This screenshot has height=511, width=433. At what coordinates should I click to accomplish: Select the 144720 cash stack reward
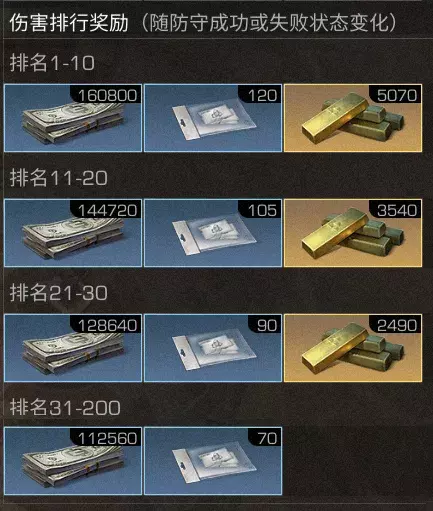pos(73,233)
